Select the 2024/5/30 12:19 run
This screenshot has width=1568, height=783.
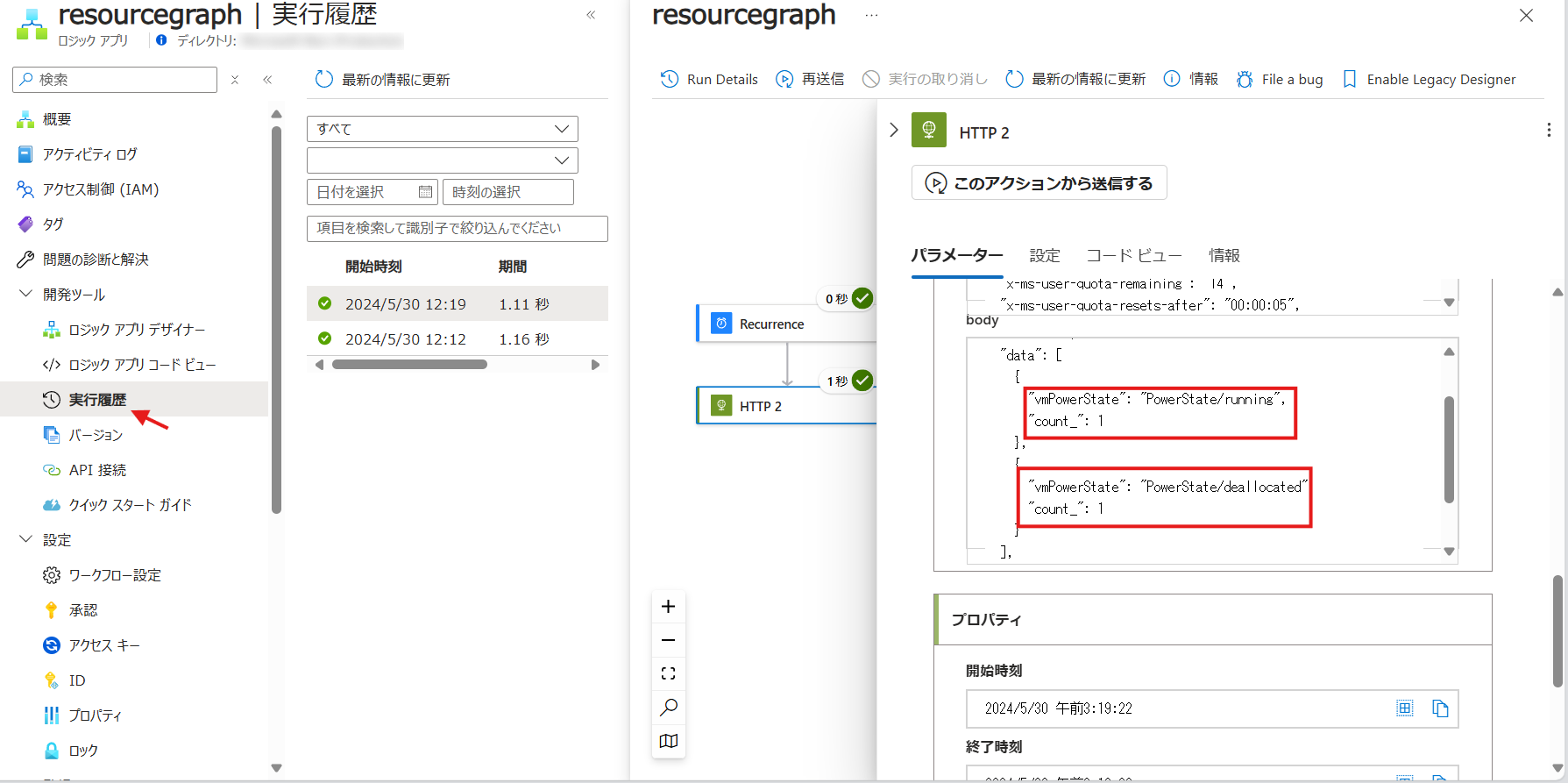click(x=458, y=303)
